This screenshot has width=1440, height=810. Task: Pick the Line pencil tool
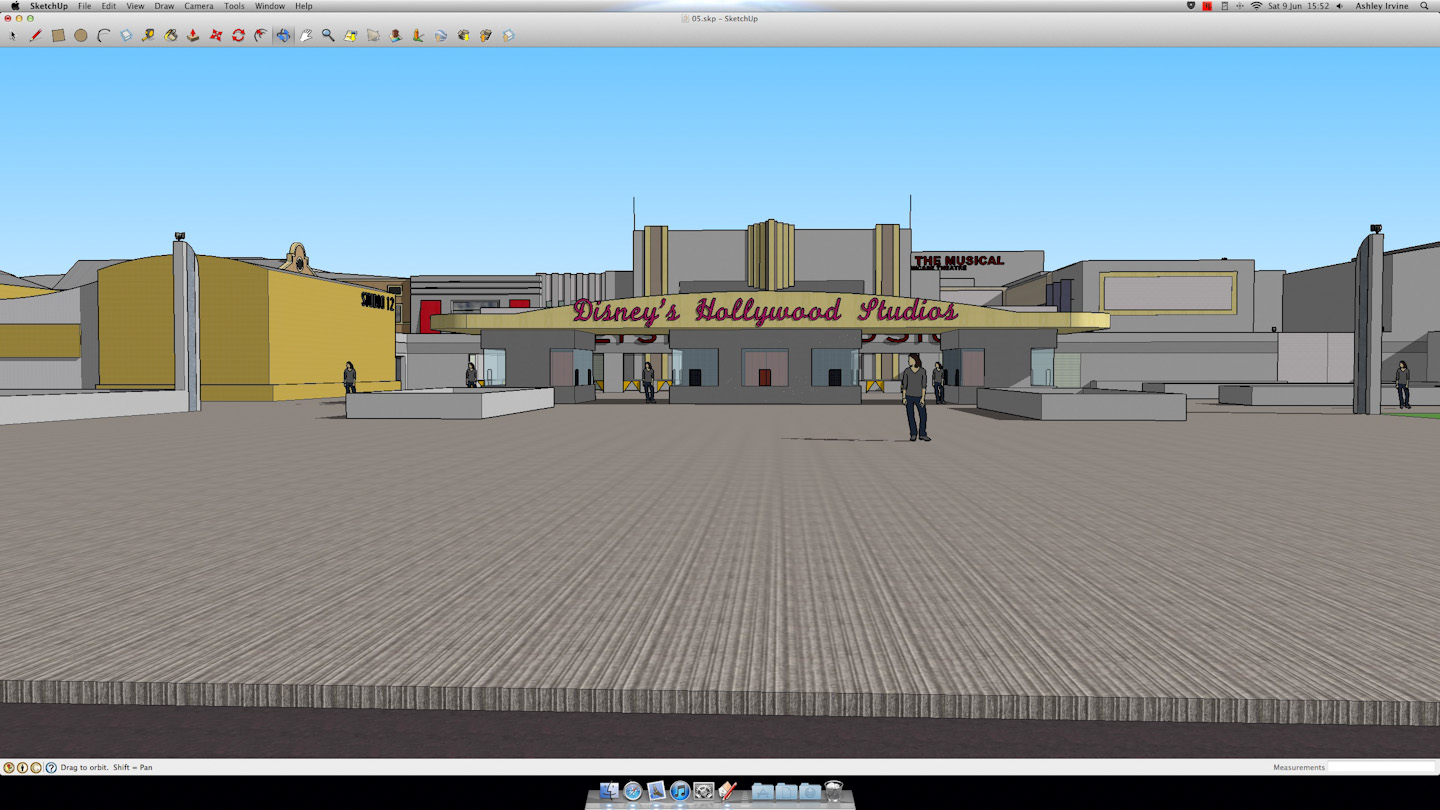(36, 35)
